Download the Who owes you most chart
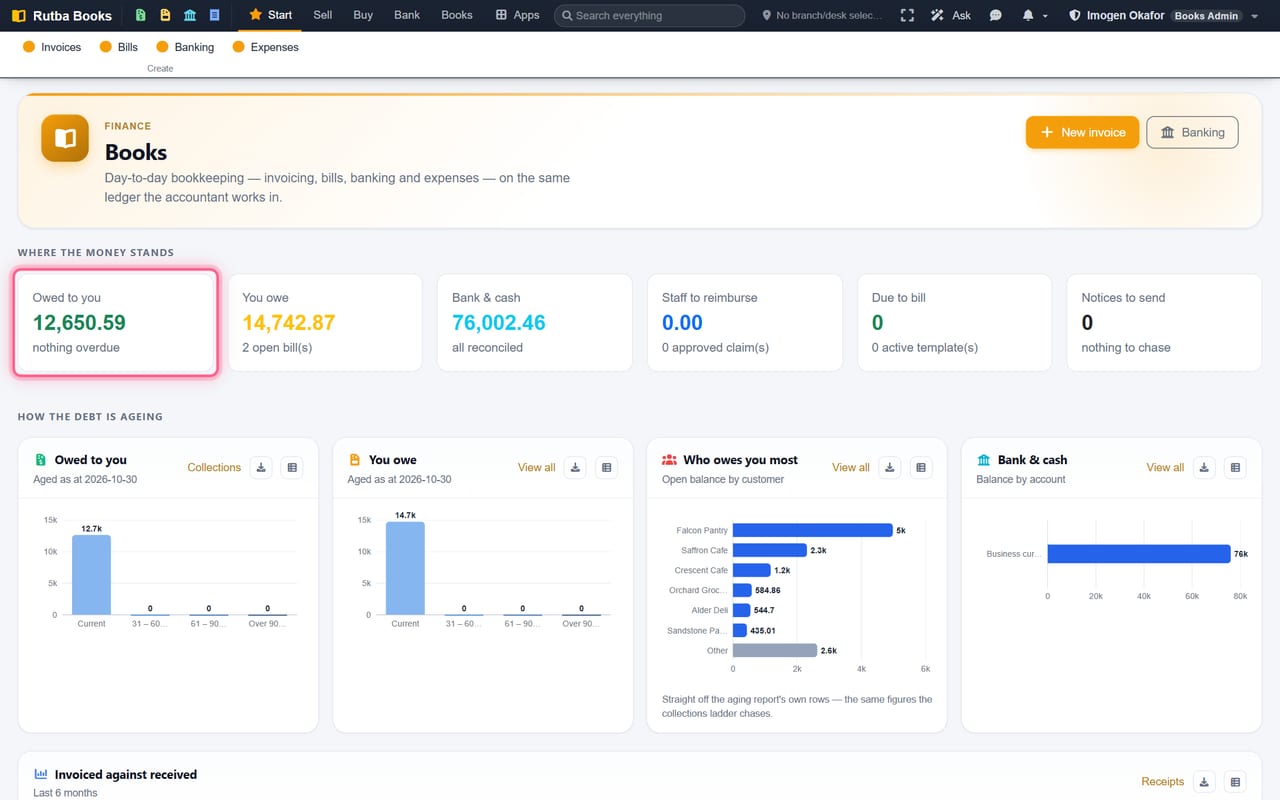This screenshot has width=1280, height=800. click(890, 467)
